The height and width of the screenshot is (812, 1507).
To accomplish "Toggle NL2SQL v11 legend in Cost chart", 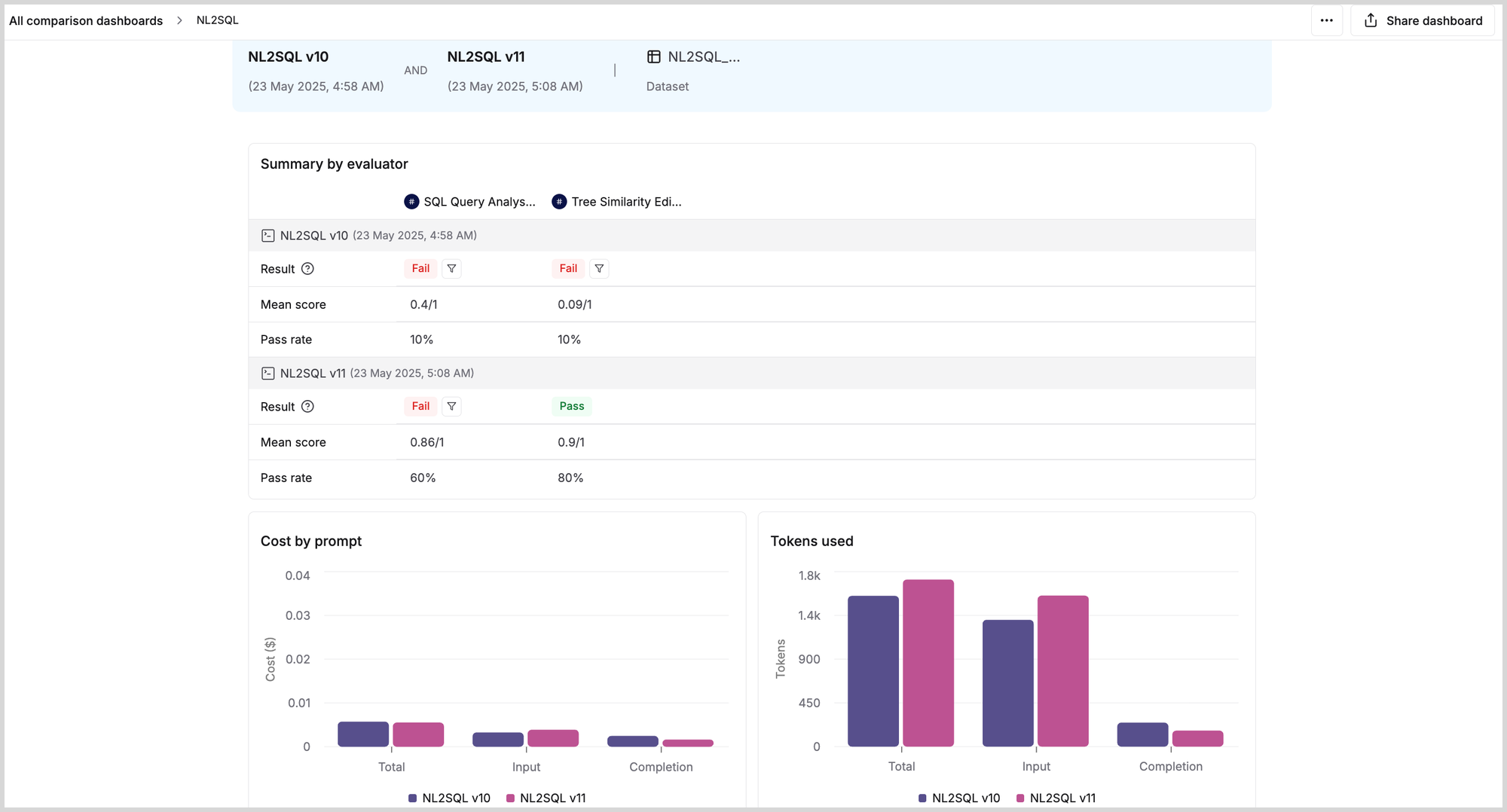I will click(546, 798).
